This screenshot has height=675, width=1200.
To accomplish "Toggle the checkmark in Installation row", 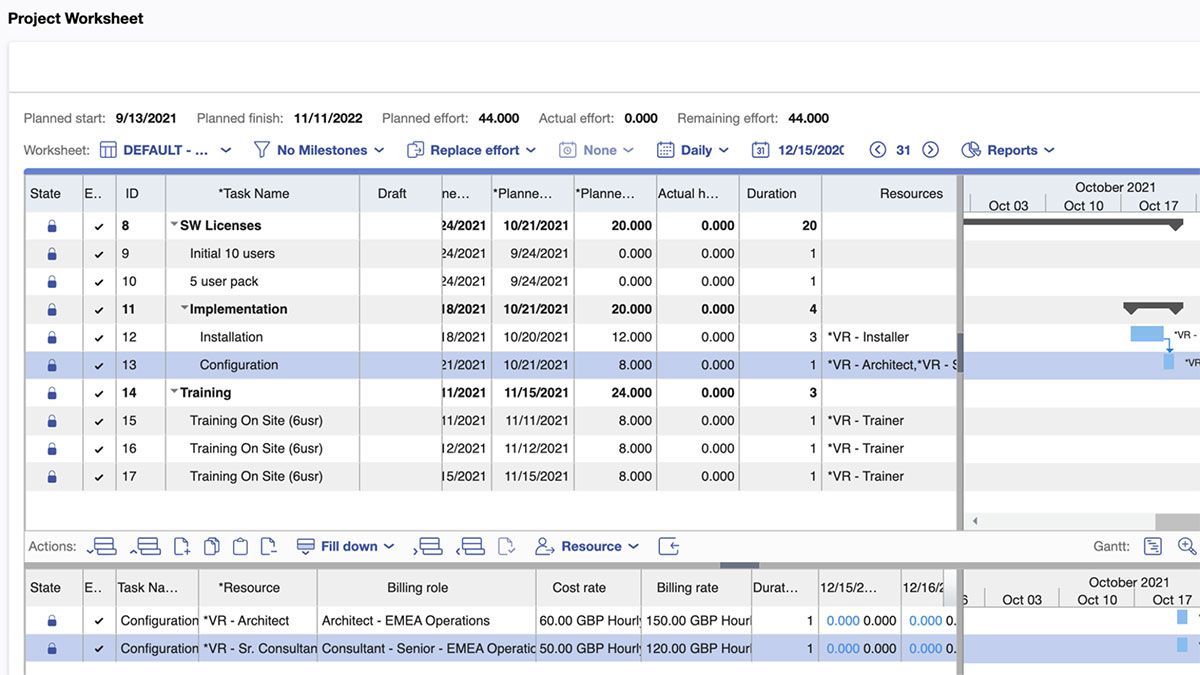I will (x=98, y=338).
